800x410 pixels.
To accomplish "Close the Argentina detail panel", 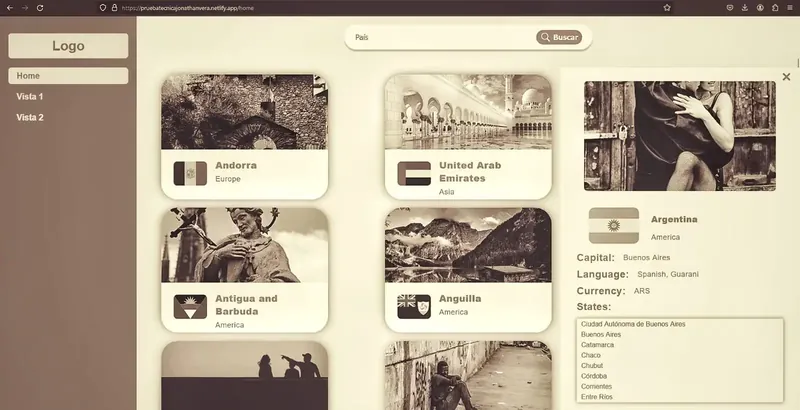I will pos(786,76).
